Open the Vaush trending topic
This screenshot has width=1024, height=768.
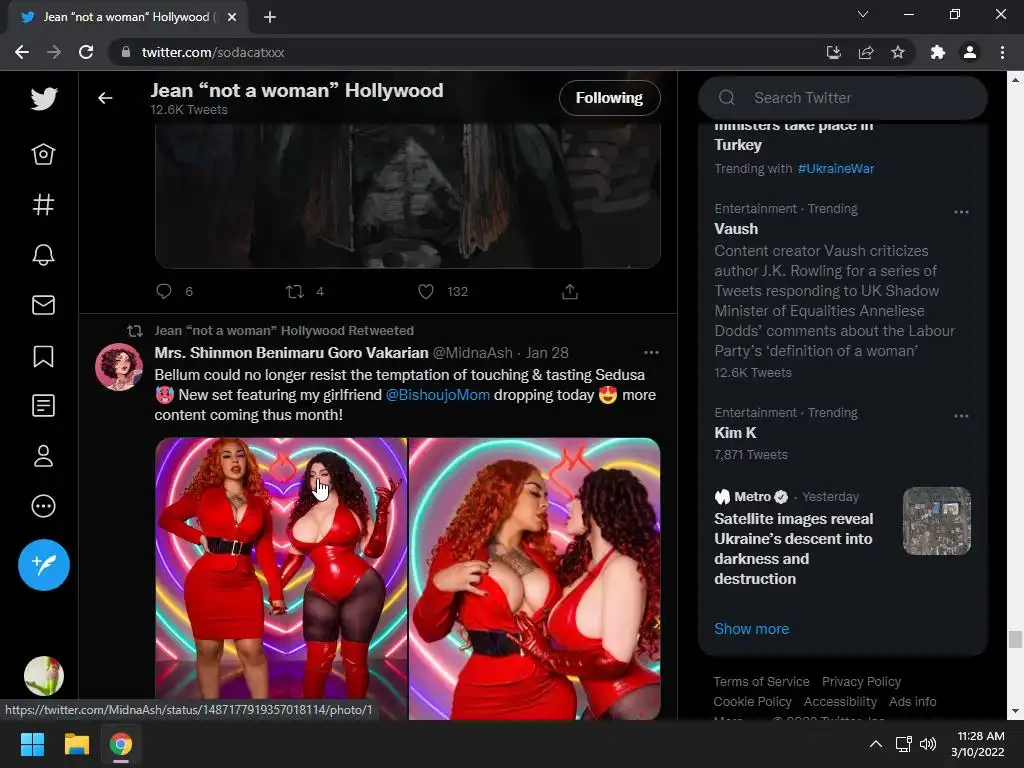(x=736, y=229)
